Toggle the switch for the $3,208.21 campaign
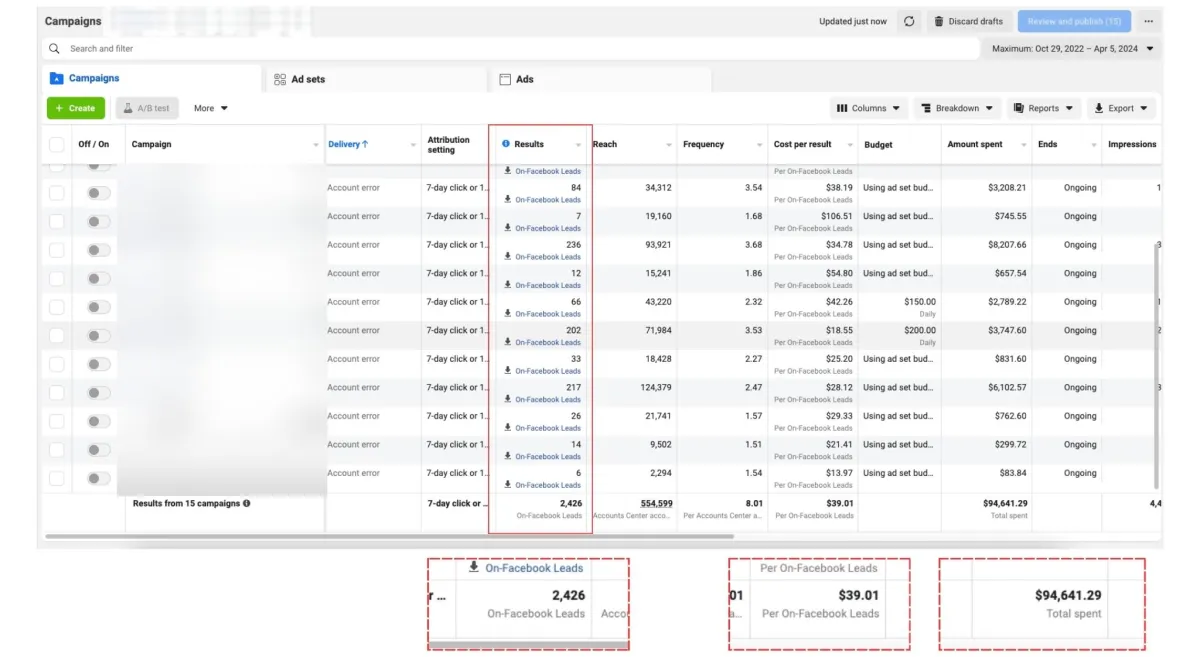The height and width of the screenshot is (657, 1200). point(98,193)
